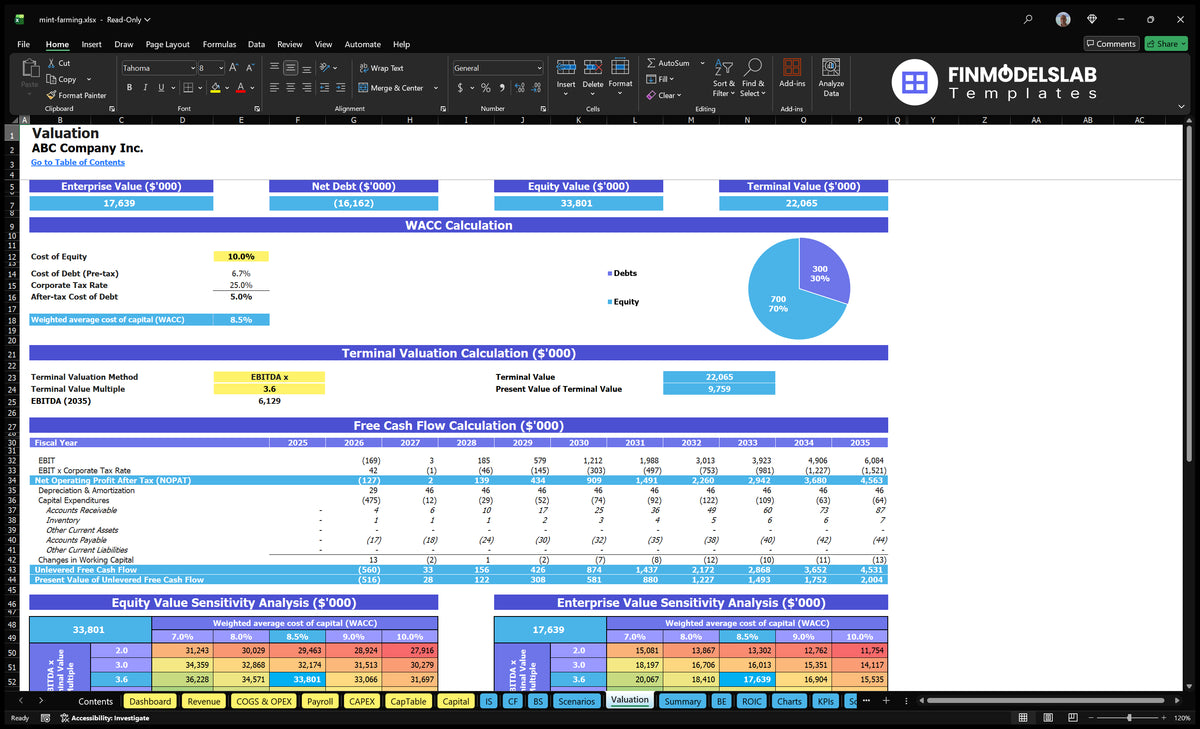1200x729 pixels.
Task: Open the font size dropdown
Action: 220,68
